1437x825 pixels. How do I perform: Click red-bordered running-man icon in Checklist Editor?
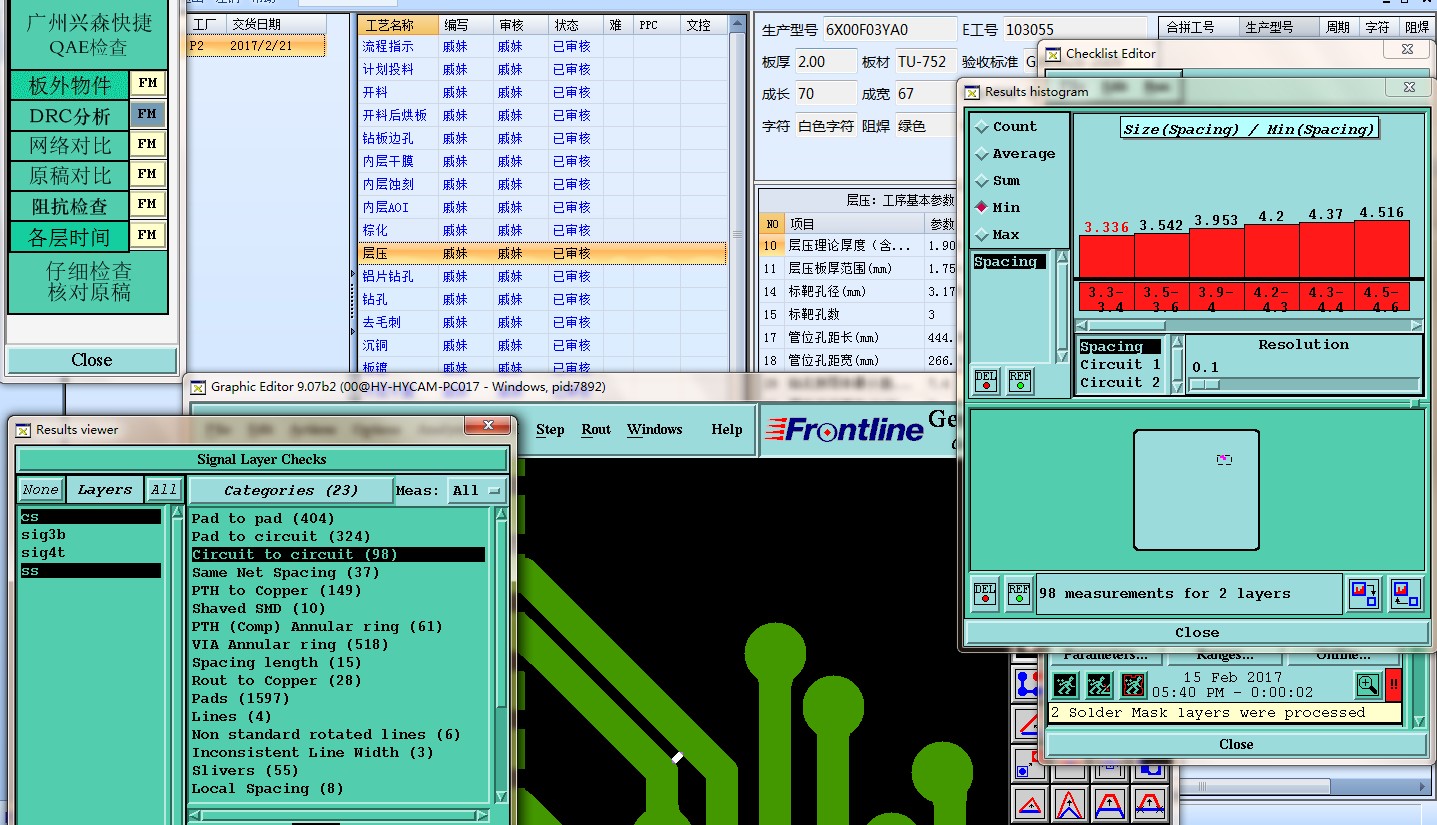point(1133,685)
